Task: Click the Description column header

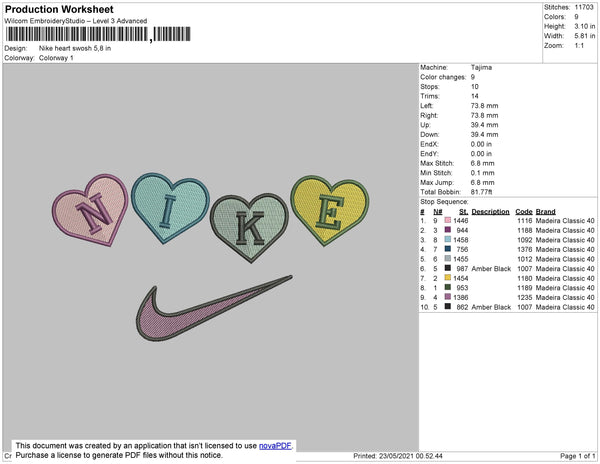Action: pyautogui.click(x=491, y=212)
